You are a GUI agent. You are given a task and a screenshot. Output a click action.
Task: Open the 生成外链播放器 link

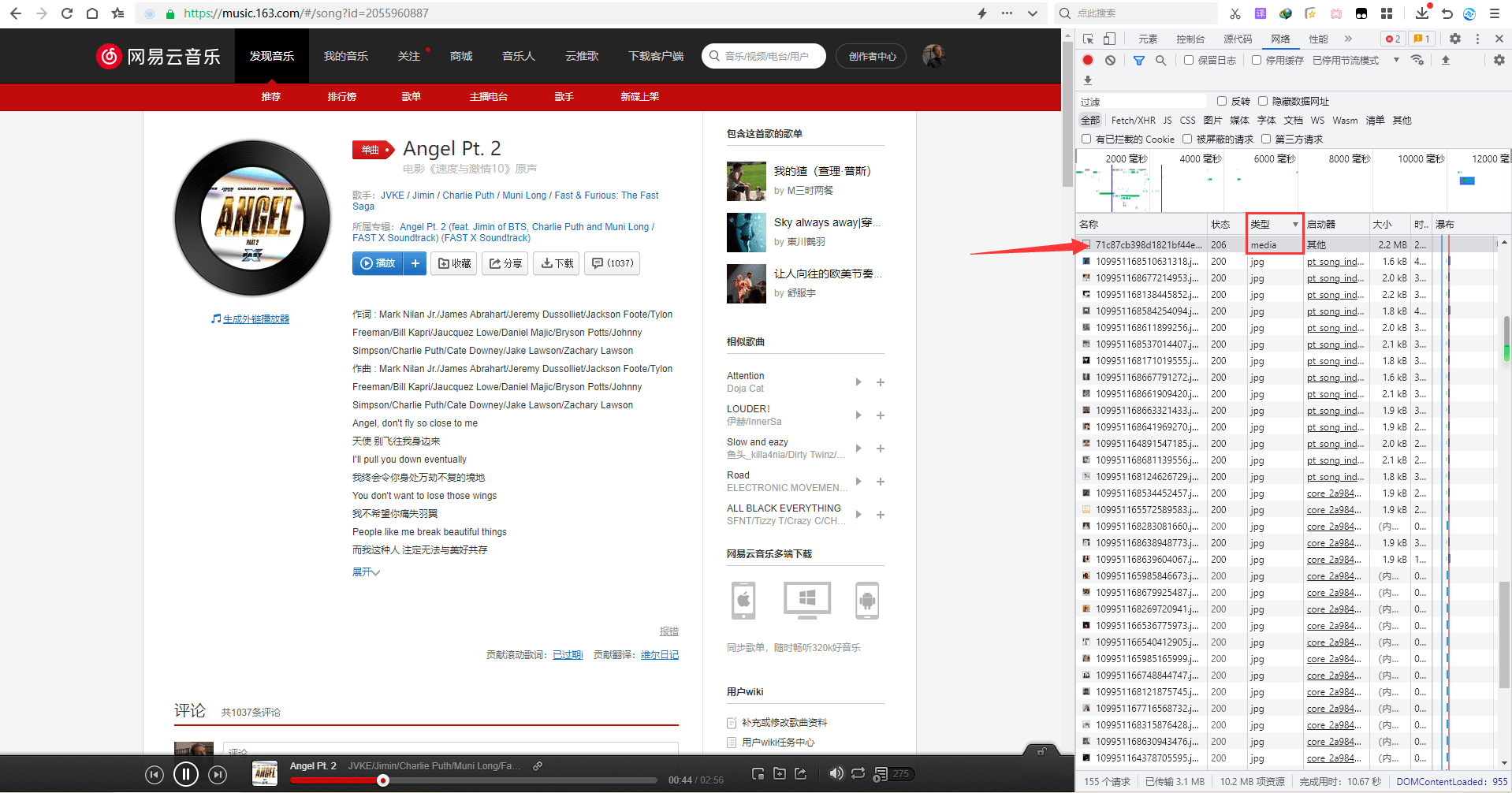[256, 318]
